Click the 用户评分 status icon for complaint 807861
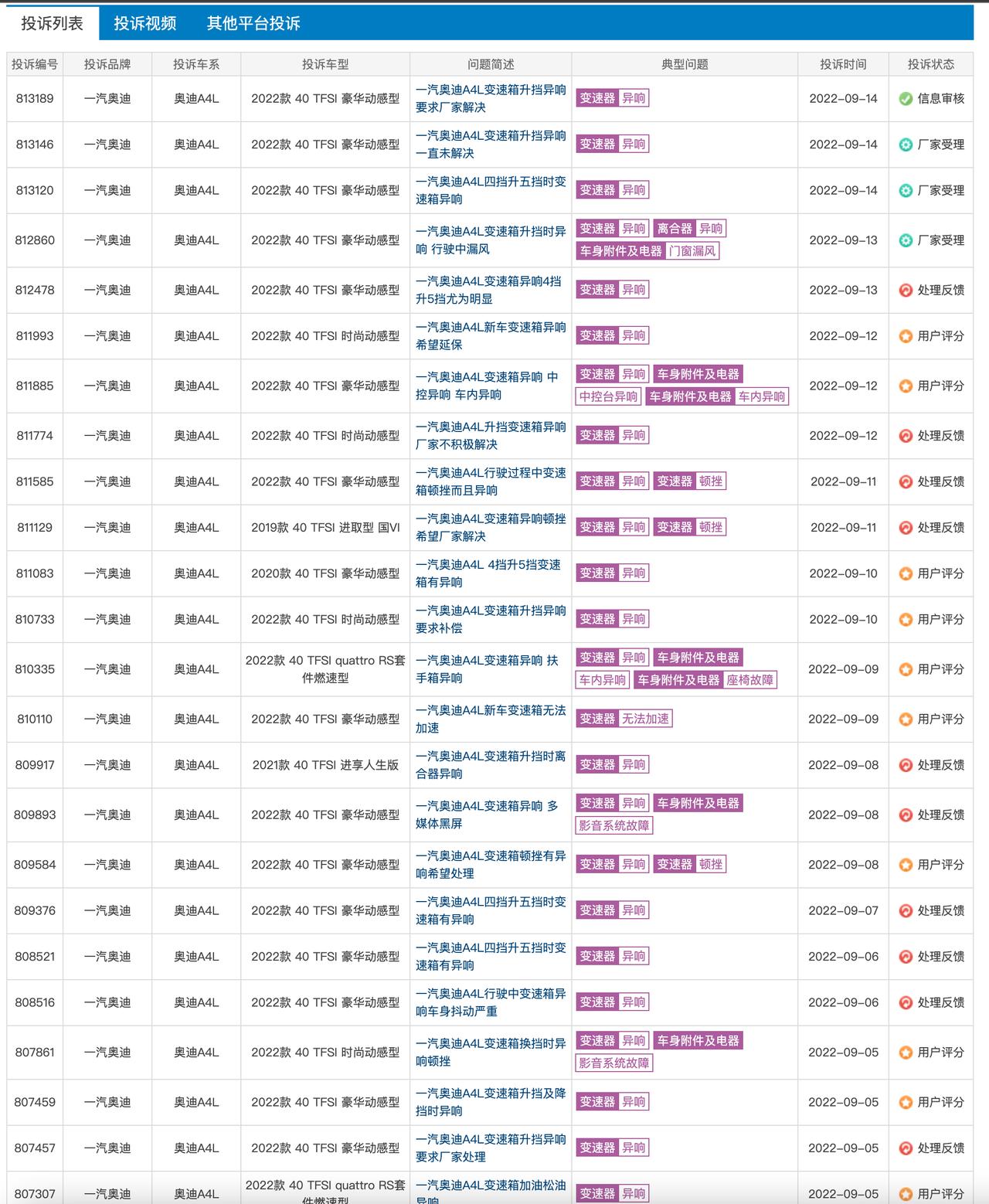The width and height of the screenshot is (989, 1204). tap(906, 1053)
